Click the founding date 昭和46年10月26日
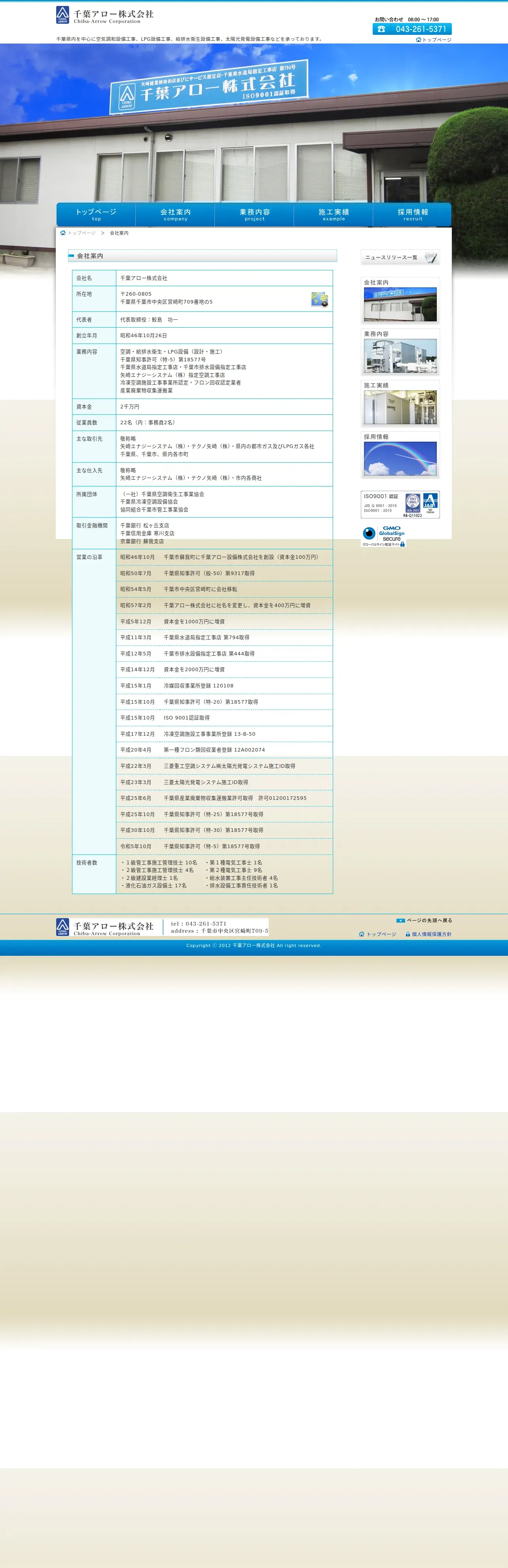 144,335
